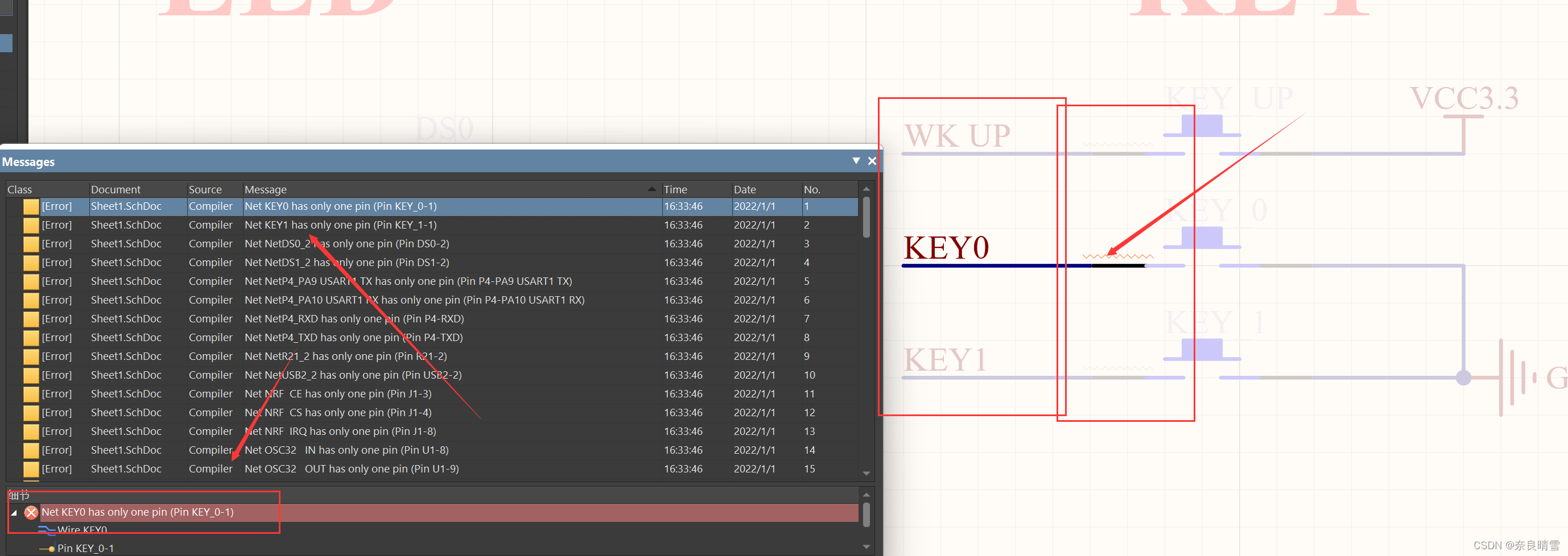Close the Messages panel
The width and height of the screenshot is (1568, 556).
click(x=872, y=160)
